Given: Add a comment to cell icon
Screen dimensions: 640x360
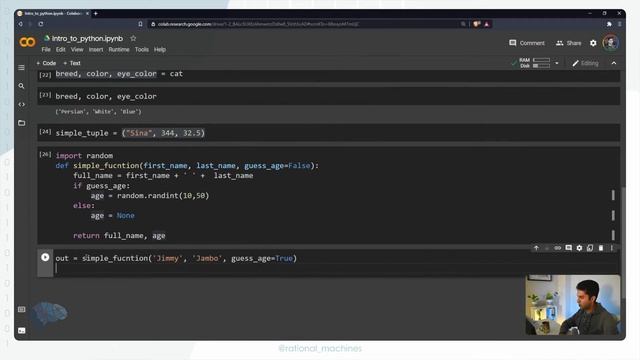Looking at the screenshot, I should (569, 248).
